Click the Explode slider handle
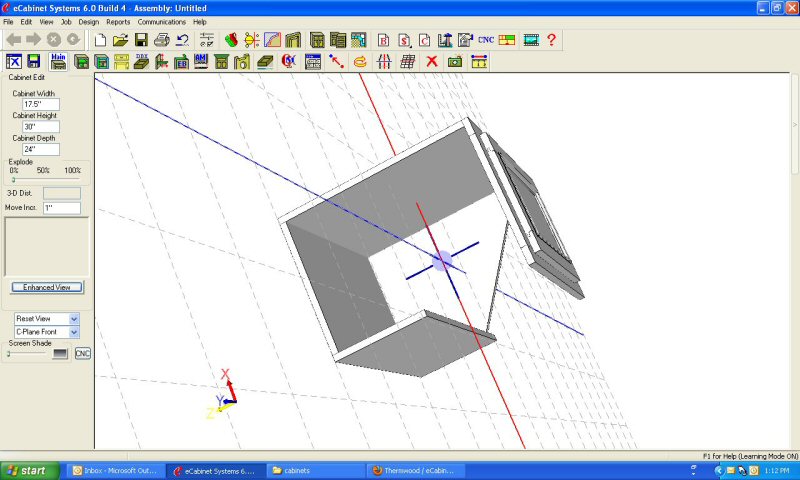The image size is (800, 480). [x=13, y=180]
